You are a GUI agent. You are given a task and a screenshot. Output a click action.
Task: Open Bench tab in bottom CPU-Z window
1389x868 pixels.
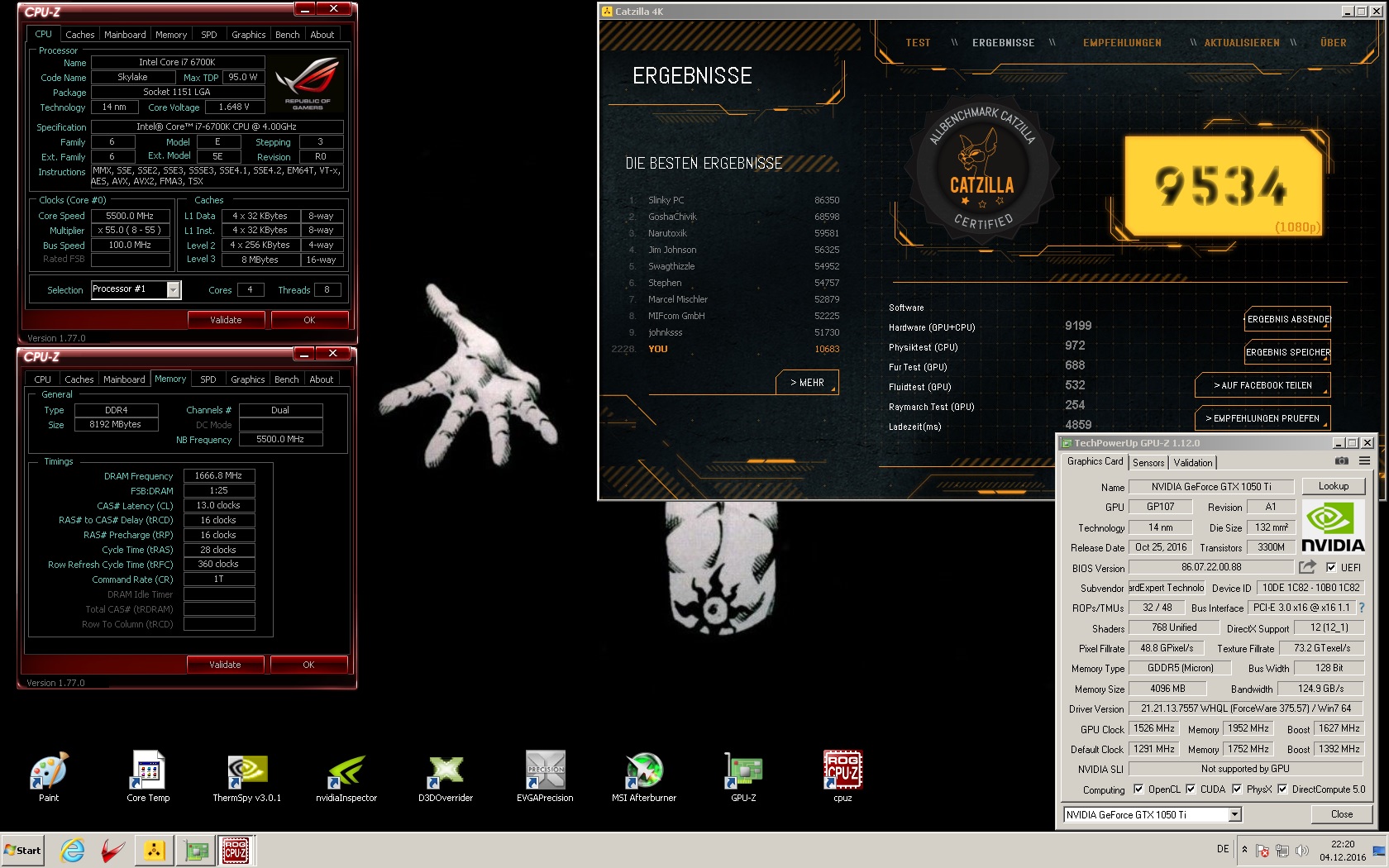[x=287, y=379]
